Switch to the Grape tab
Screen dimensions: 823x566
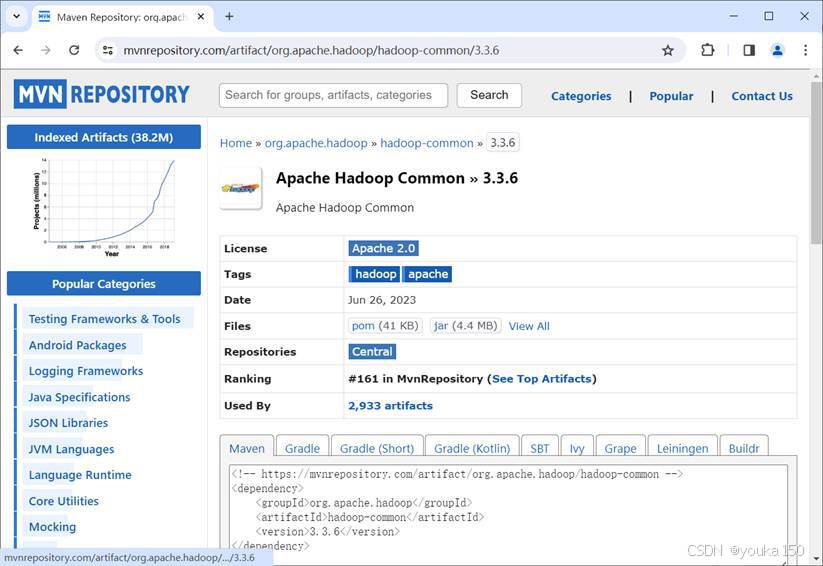620,448
